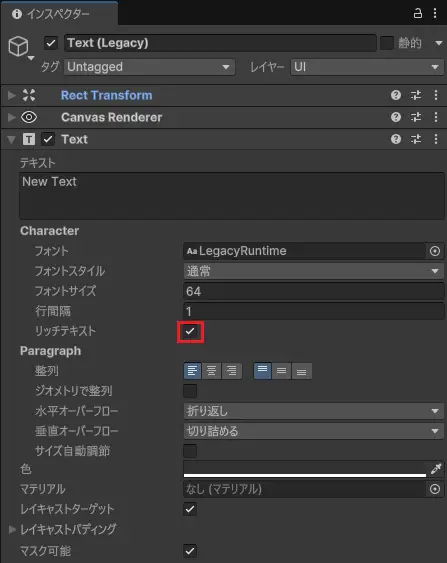Toggle the リッチテキスト checkbox
The width and height of the screenshot is (447, 563).
(190, 331)
